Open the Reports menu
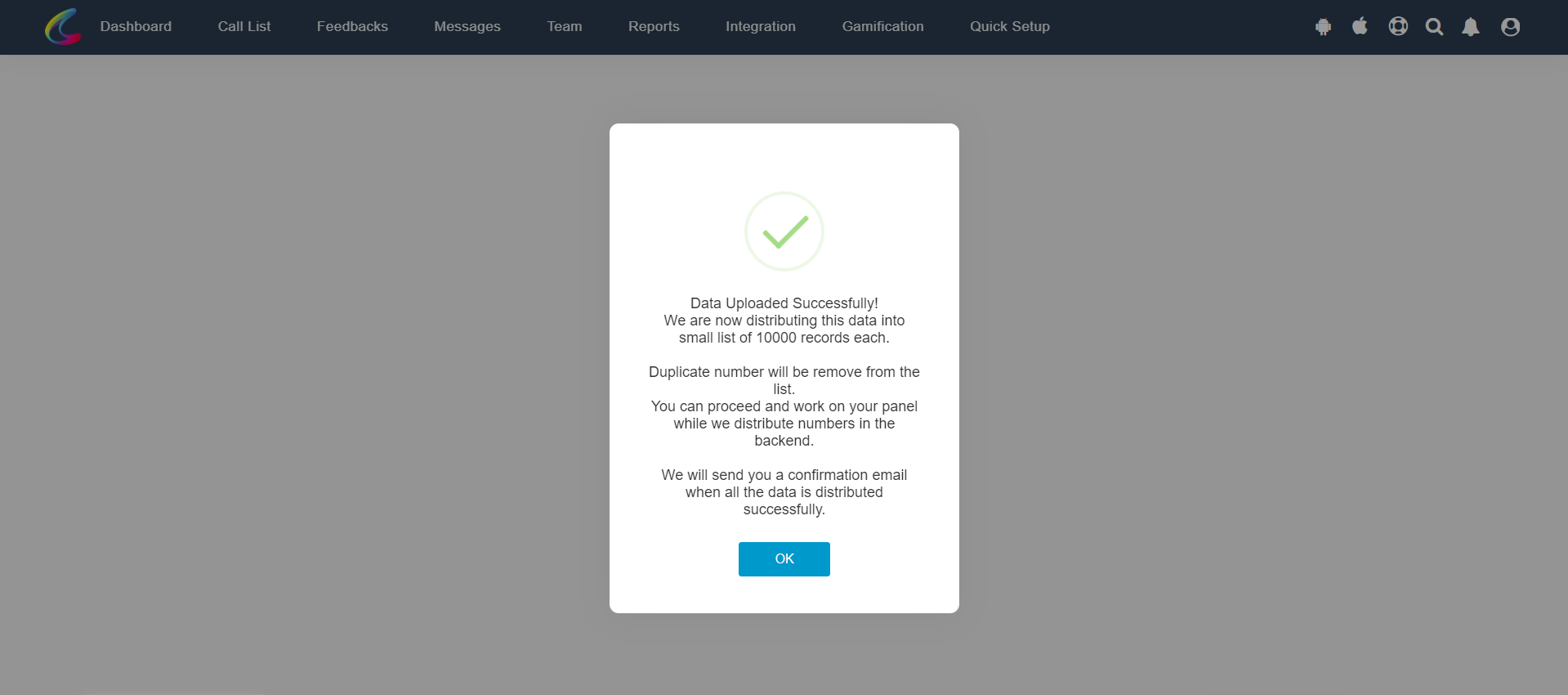This screenshot has width=1568, height=695. tap(654, 26)
